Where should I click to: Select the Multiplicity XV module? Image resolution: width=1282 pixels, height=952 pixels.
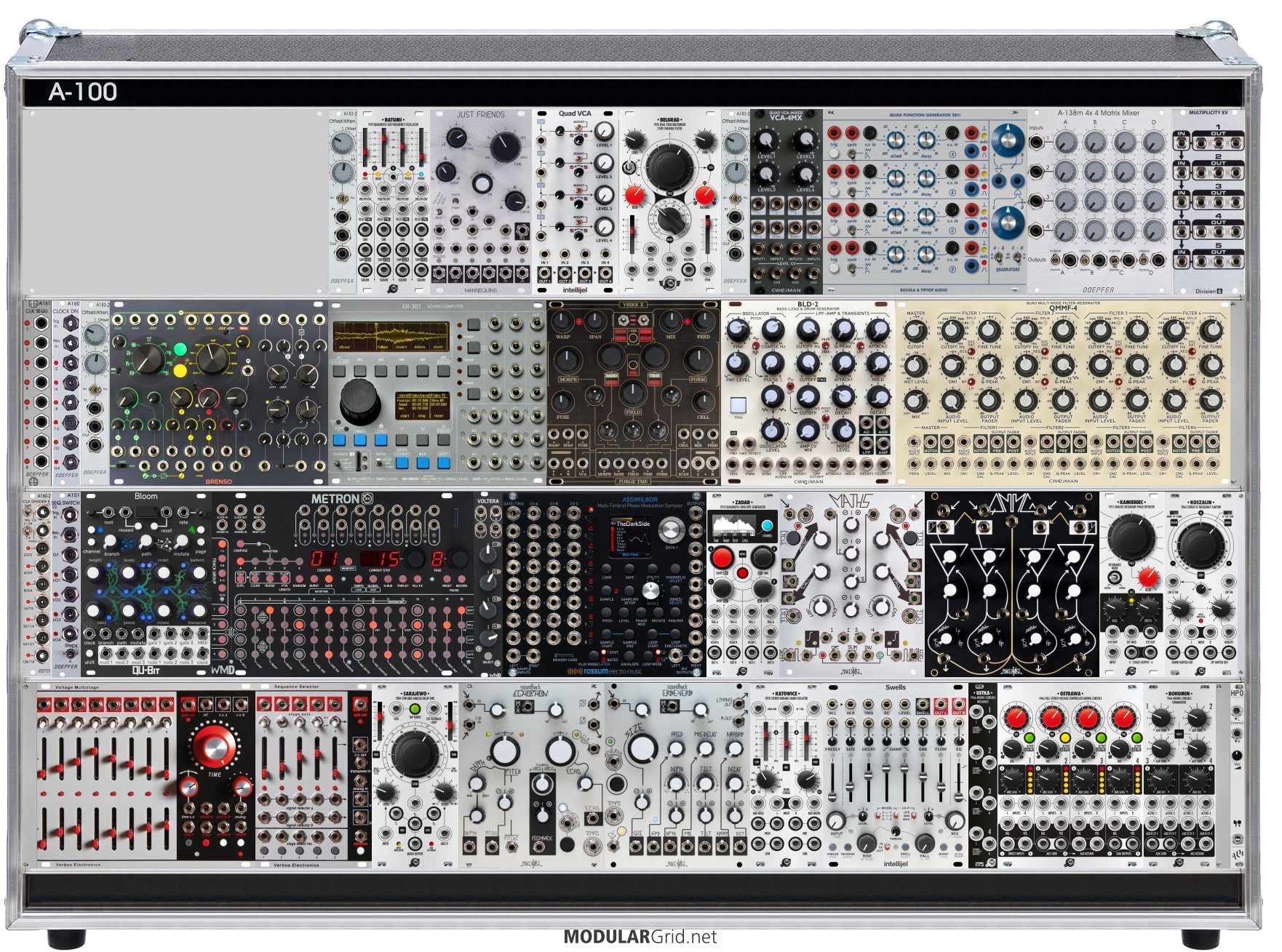(x=1209, y=201)
